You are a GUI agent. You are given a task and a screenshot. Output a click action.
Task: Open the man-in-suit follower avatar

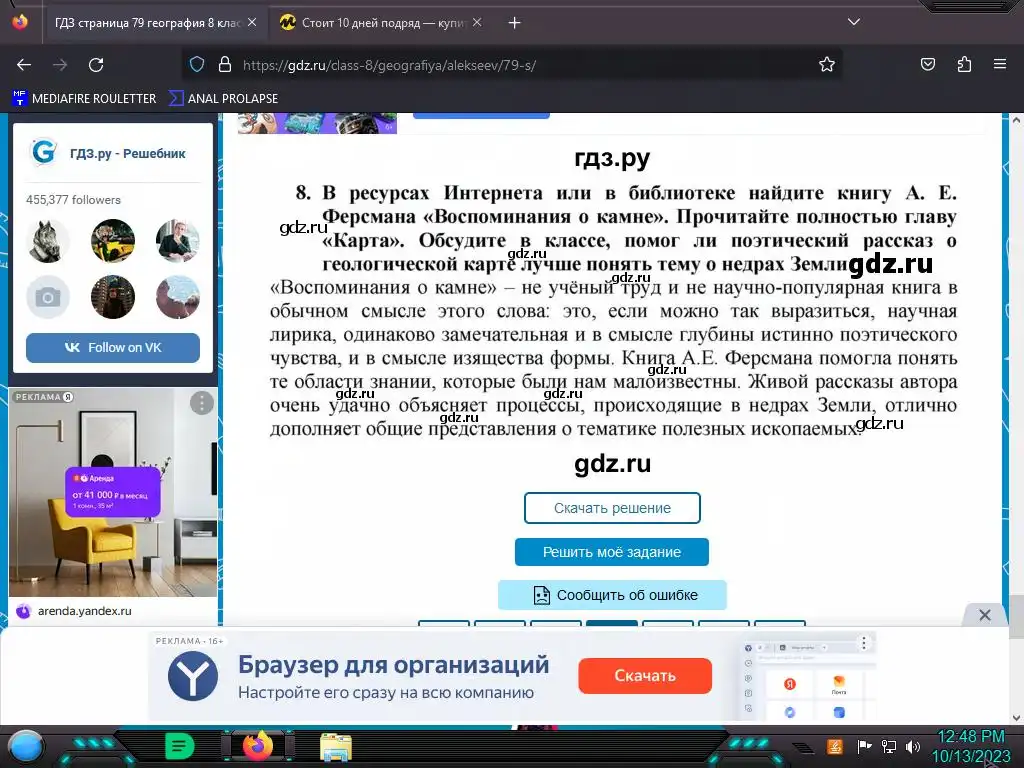(x=178, y=241)
